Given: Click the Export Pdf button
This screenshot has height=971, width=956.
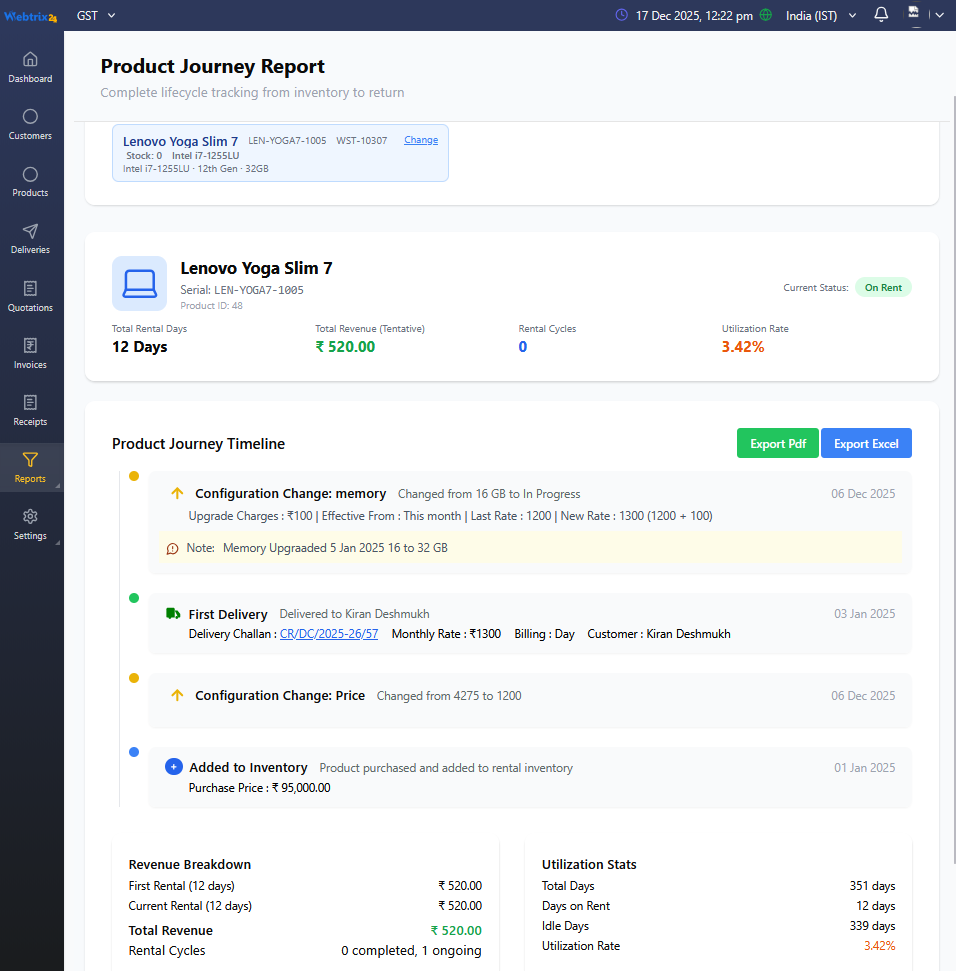Looking at the screenshot, I should coord(777,444).
